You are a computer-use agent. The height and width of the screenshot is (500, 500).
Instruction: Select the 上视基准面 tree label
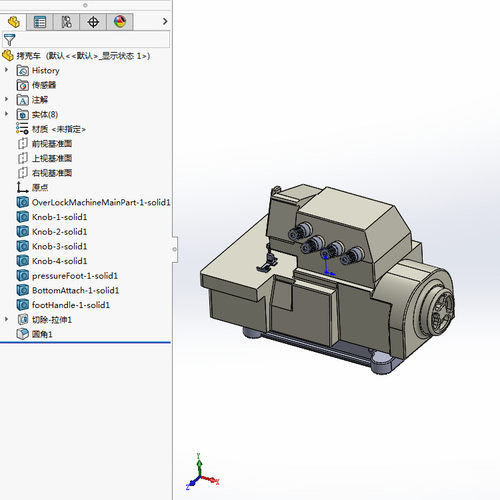coord(52,158)
